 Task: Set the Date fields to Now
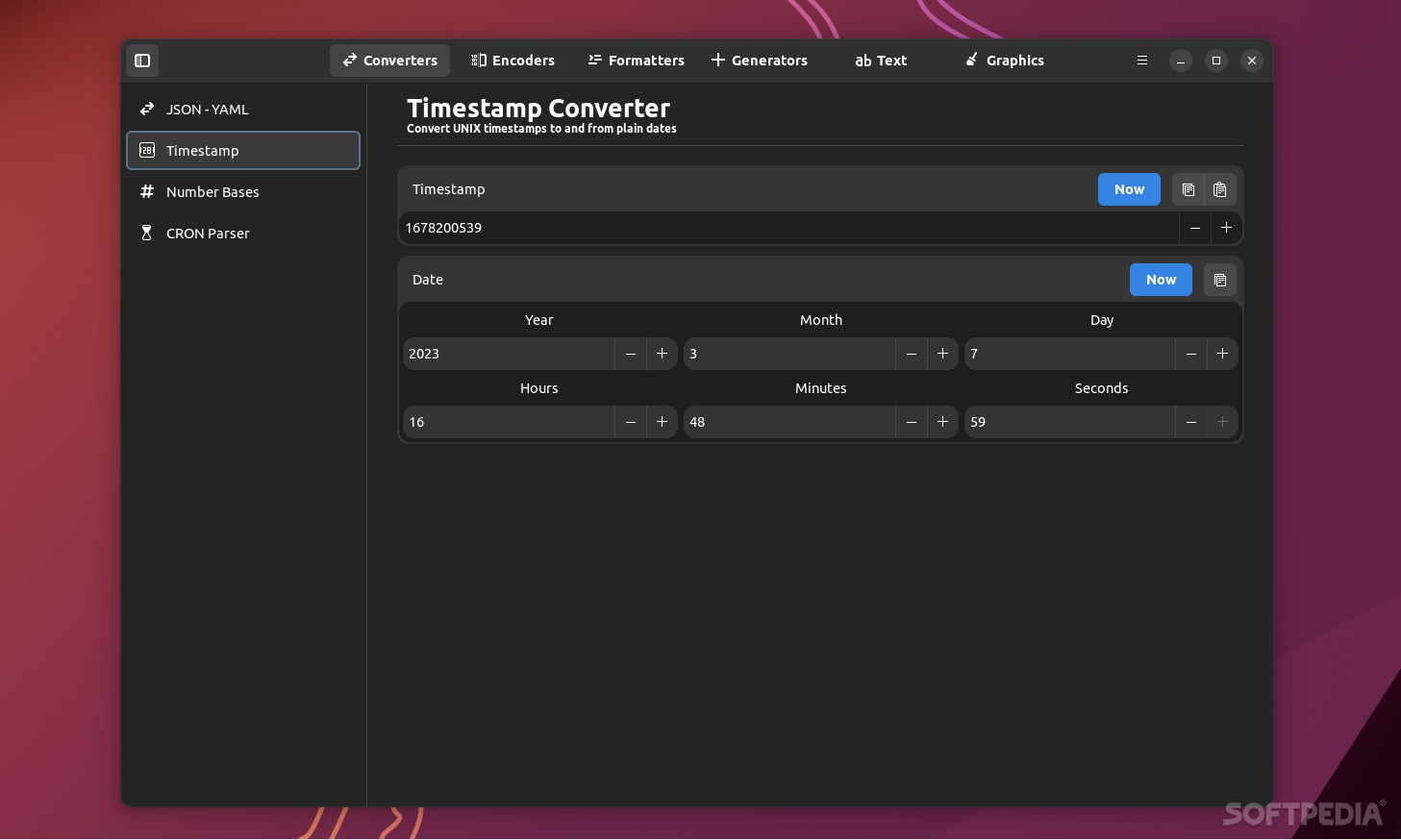click(x=1161, y=280)
